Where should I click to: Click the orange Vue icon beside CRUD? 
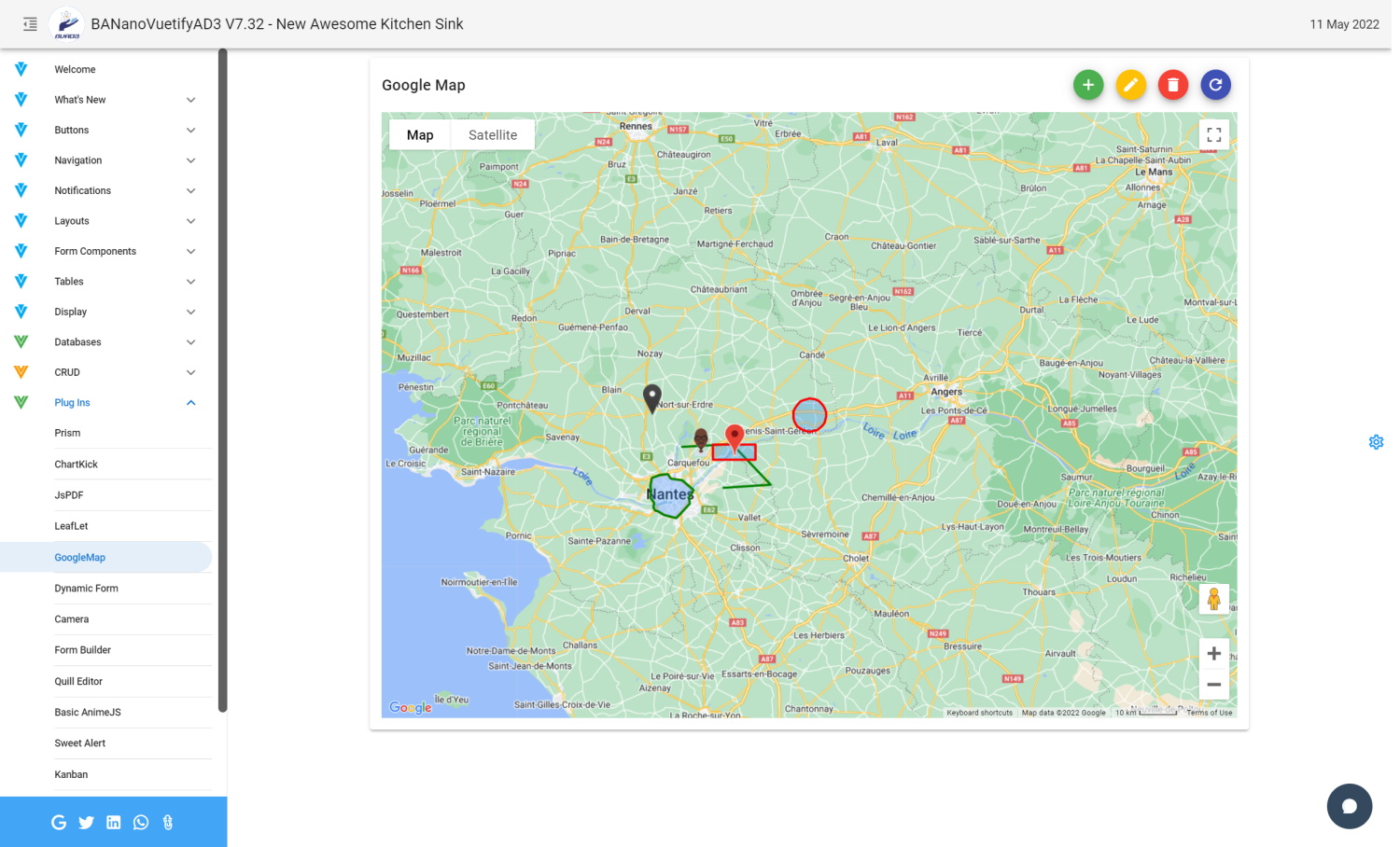21,372
